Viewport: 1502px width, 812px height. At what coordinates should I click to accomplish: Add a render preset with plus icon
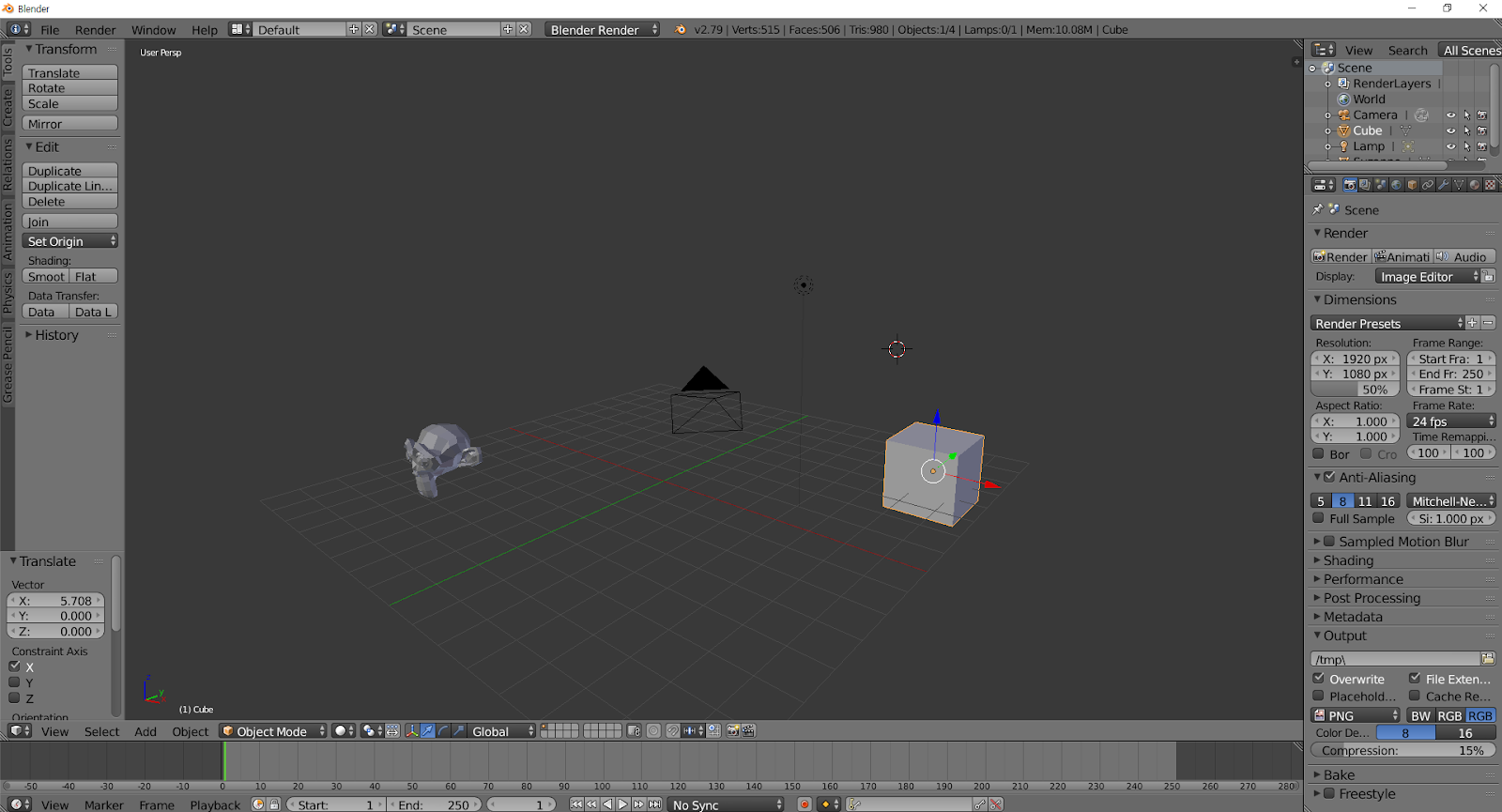coord(1472,323)
